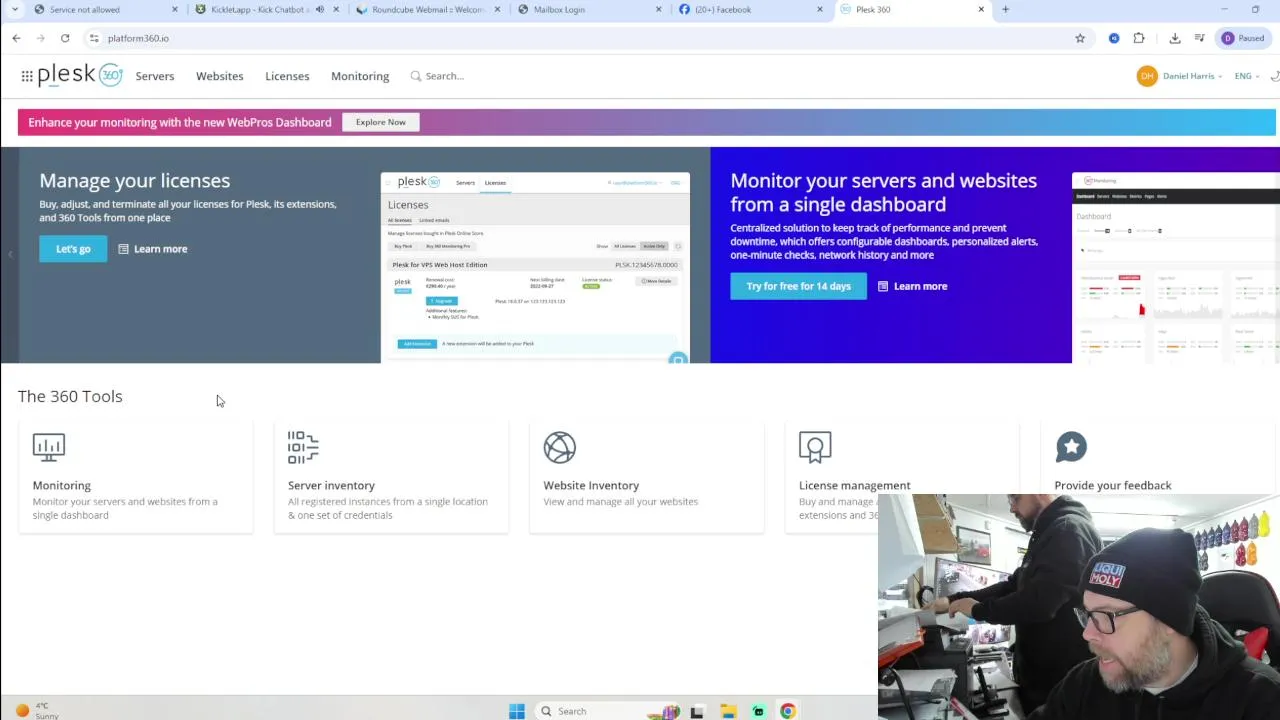This screenshot has height=720, width=1280.
Task: Click the Provide your feedback star icon
Action: [1071, 447]
